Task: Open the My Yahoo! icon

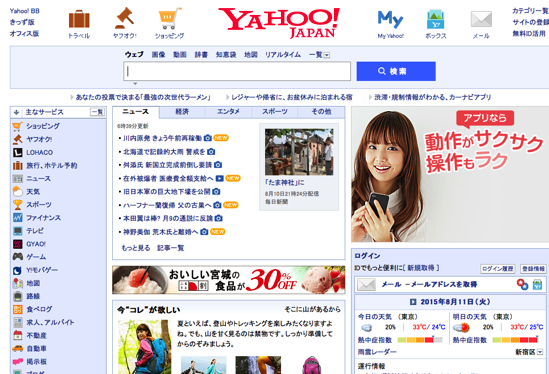Action: coord(390,19)
